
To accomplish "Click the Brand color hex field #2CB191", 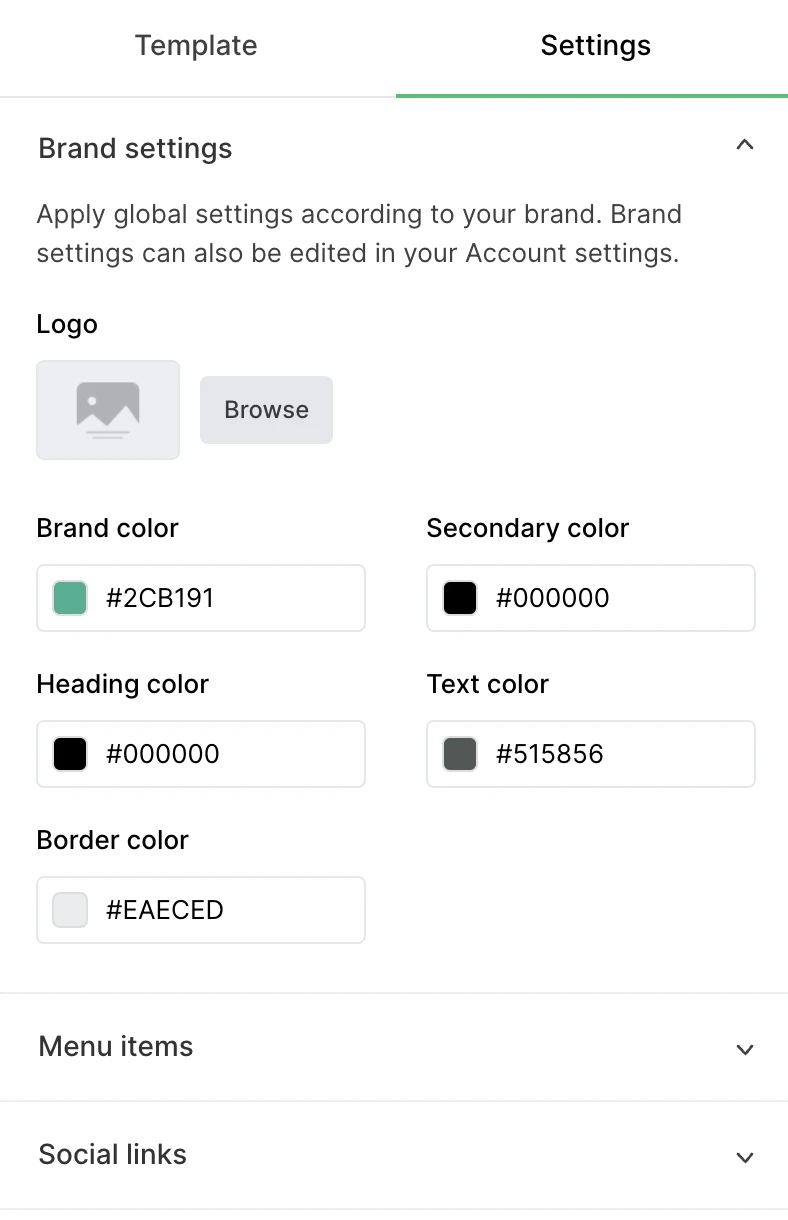I will [228, 598].
